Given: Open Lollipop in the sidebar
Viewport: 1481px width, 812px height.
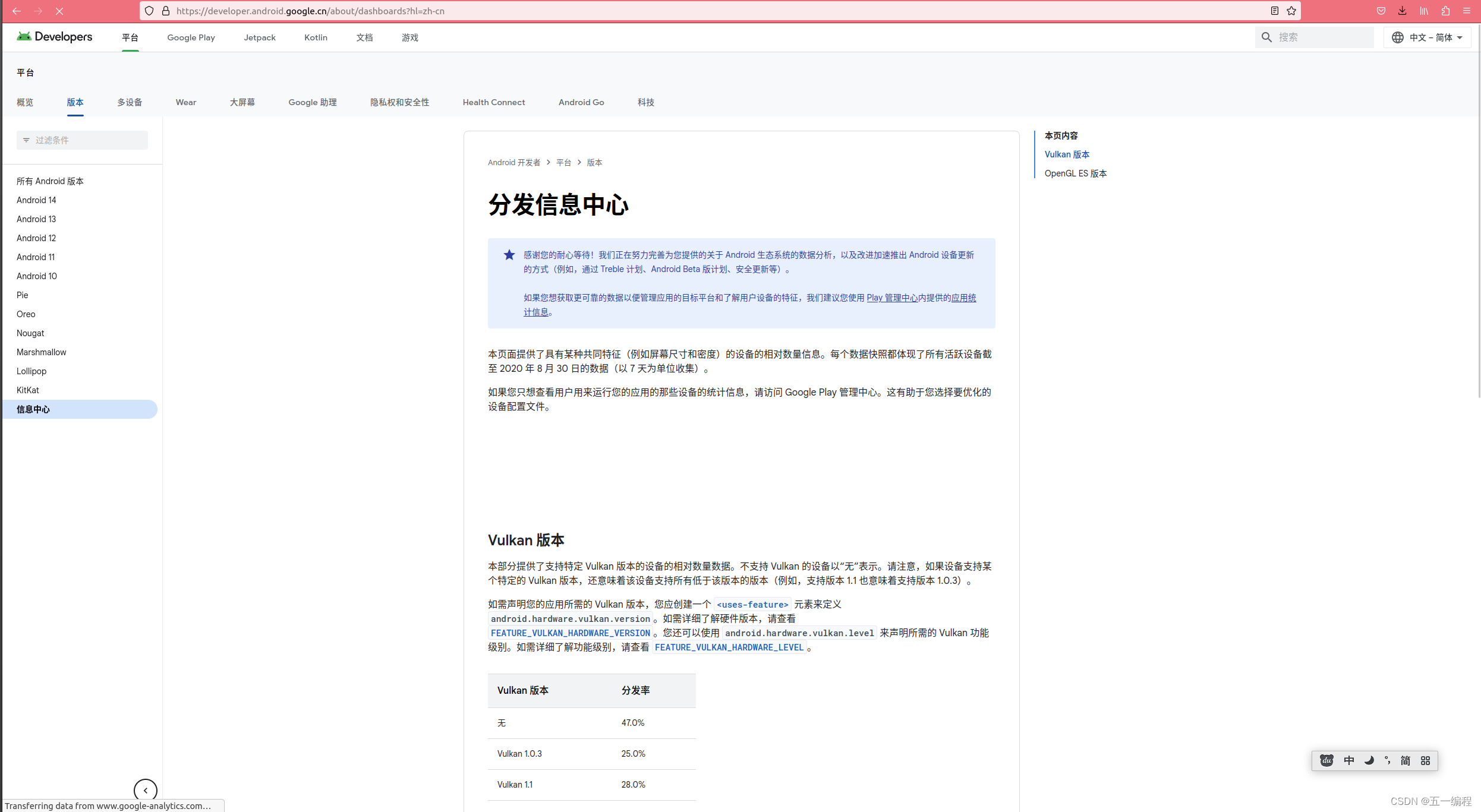Looking at the screenshot, I should tap(31, 371).
